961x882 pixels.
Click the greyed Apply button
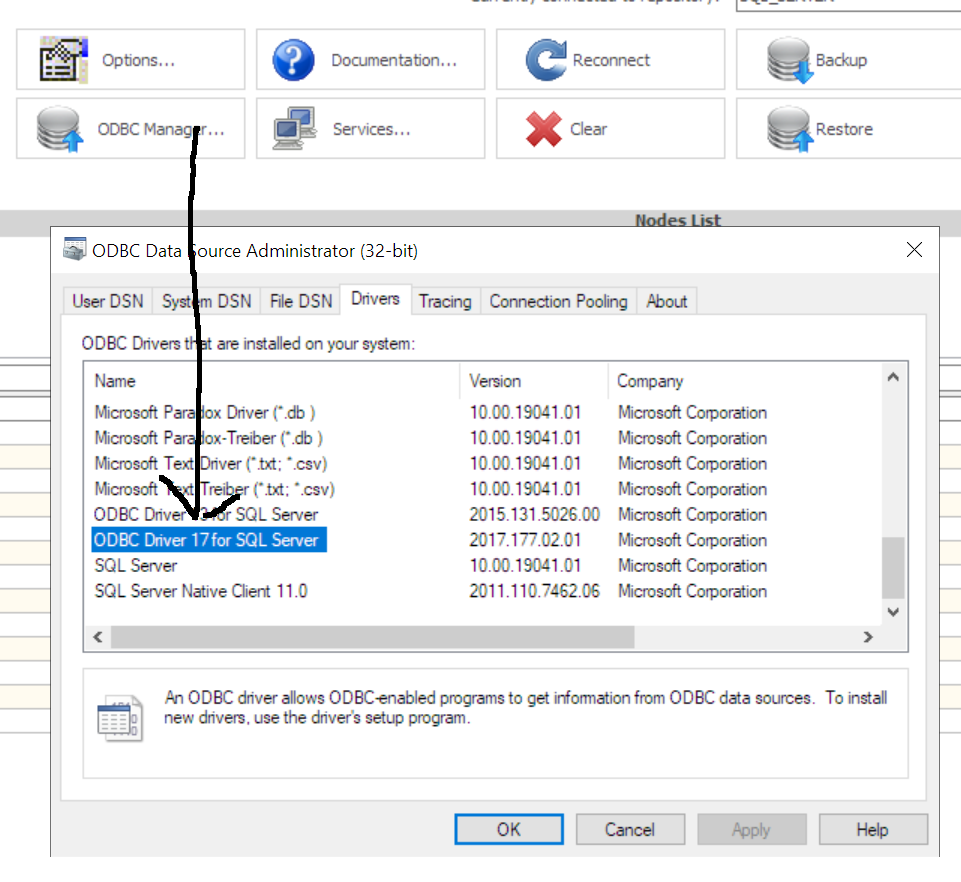[x=751, y=829]
